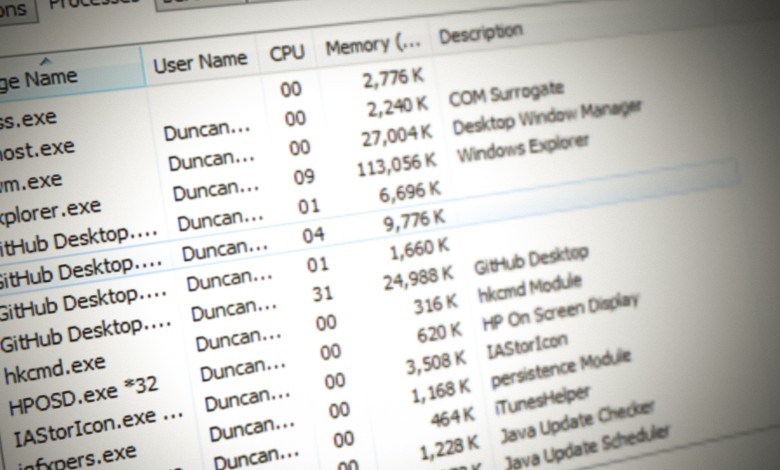Viewport: 780px width, 470px height.
Task: Click the 3,508 K memory value
Action: point(436,363)
